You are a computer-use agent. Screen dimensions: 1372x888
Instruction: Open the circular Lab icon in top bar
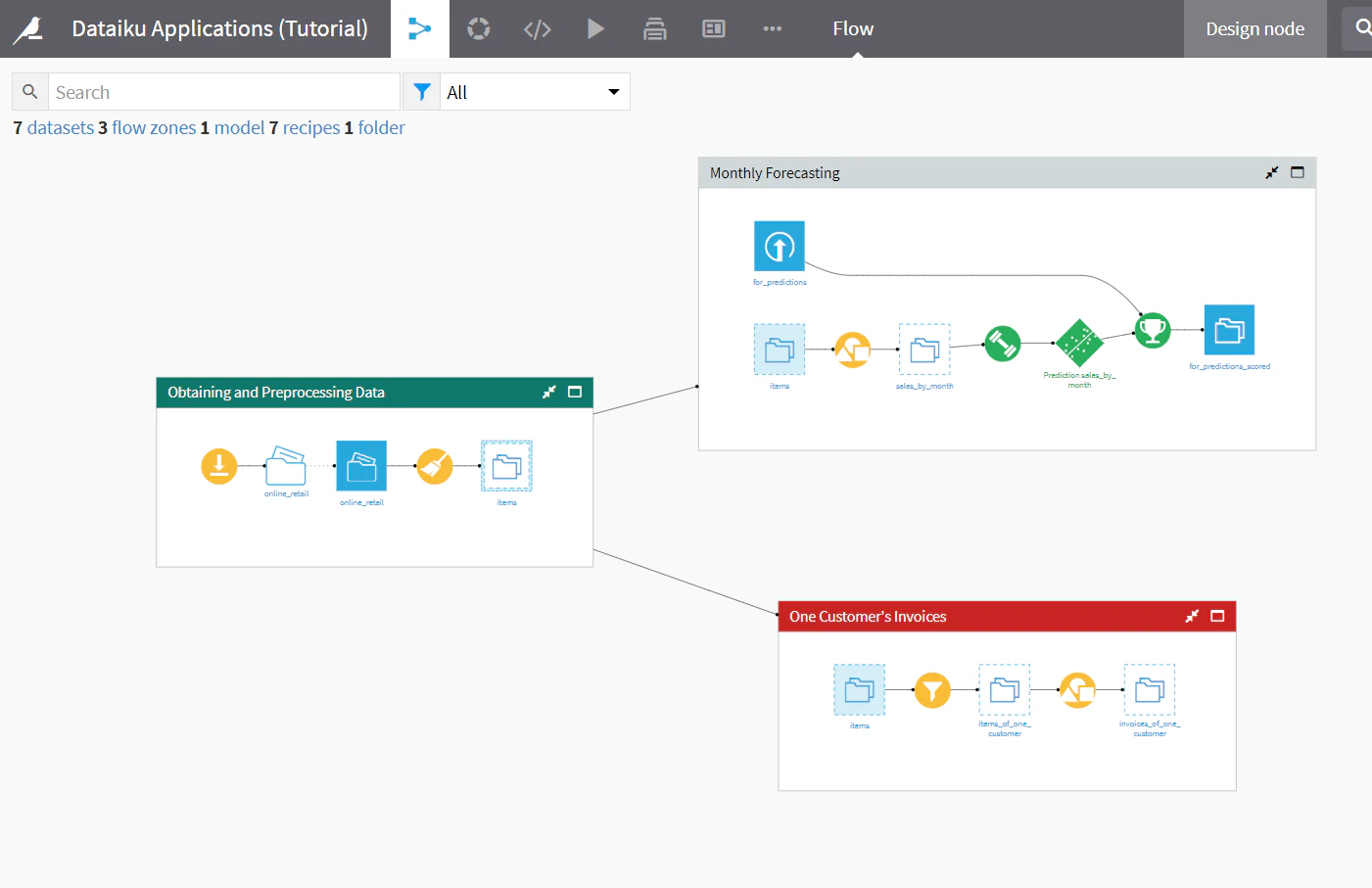coord(479,28)
